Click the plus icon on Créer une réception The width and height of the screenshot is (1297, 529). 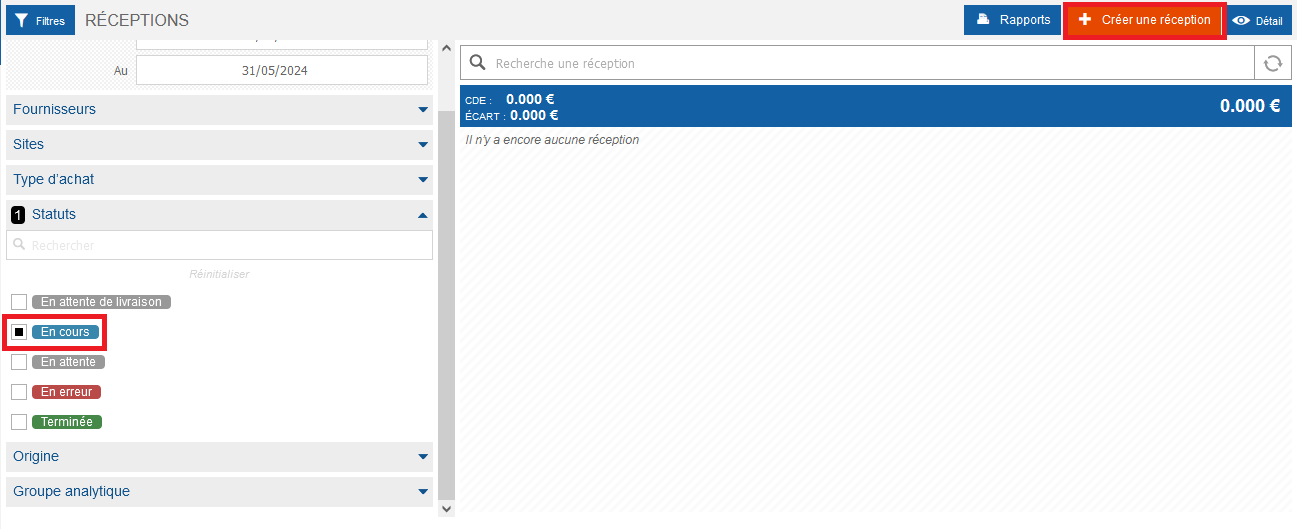[1085, 19]
